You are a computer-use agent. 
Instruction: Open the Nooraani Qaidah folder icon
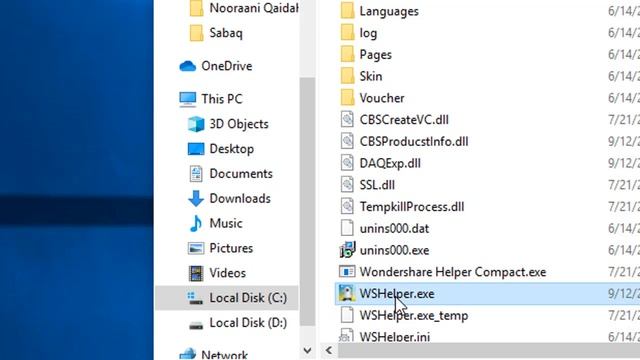(x=196, y=8)
